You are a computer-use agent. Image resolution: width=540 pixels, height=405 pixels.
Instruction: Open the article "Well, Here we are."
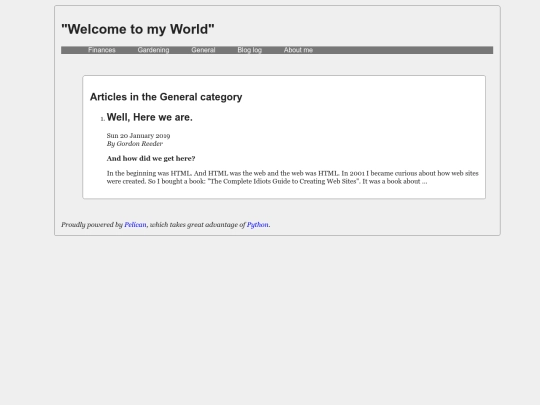[x=149, y=117]
